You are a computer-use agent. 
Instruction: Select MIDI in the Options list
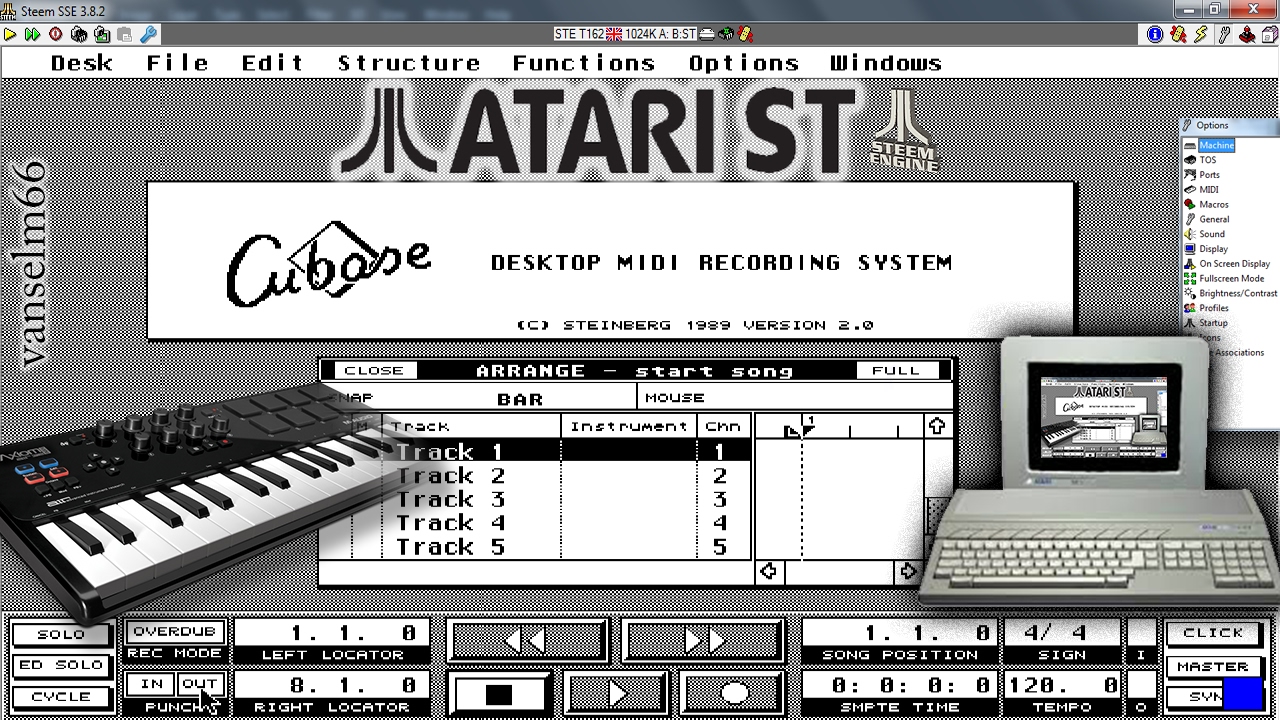(x=1209, y=190)
